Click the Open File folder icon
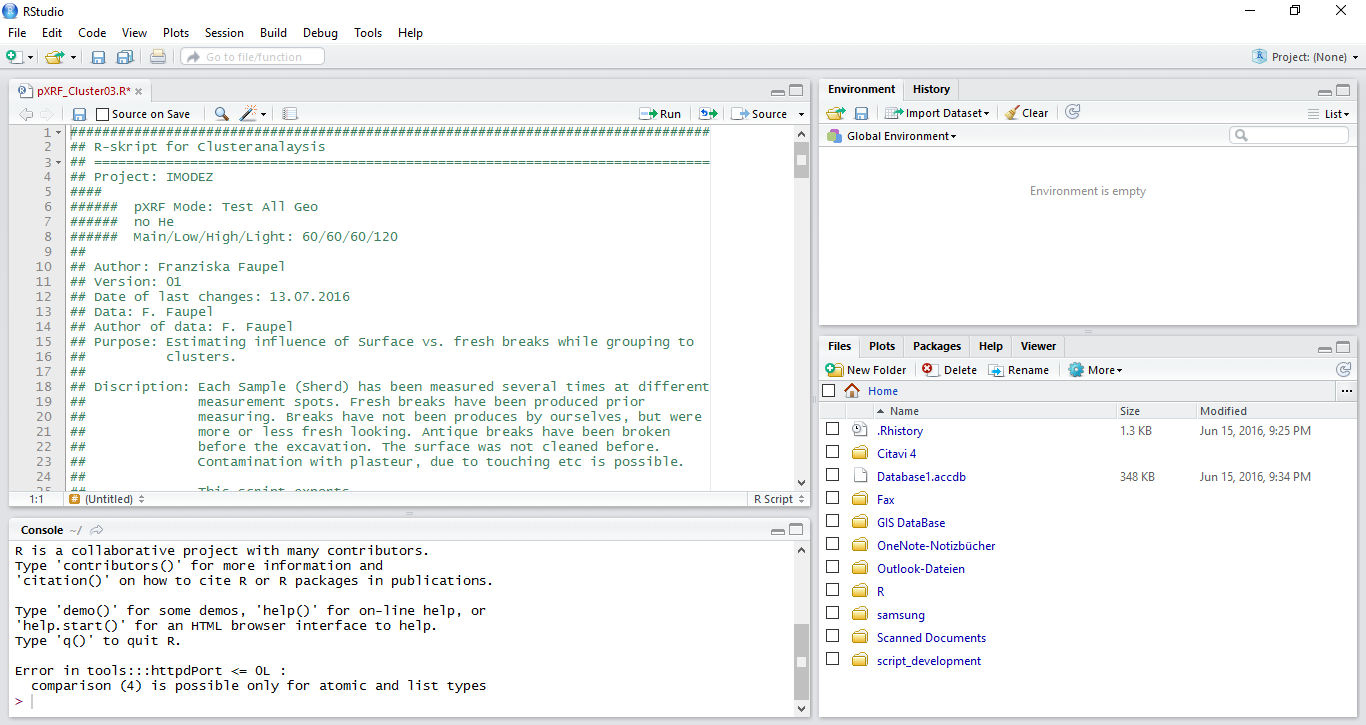Screen dimensions: 1366x725 [53, 57]
